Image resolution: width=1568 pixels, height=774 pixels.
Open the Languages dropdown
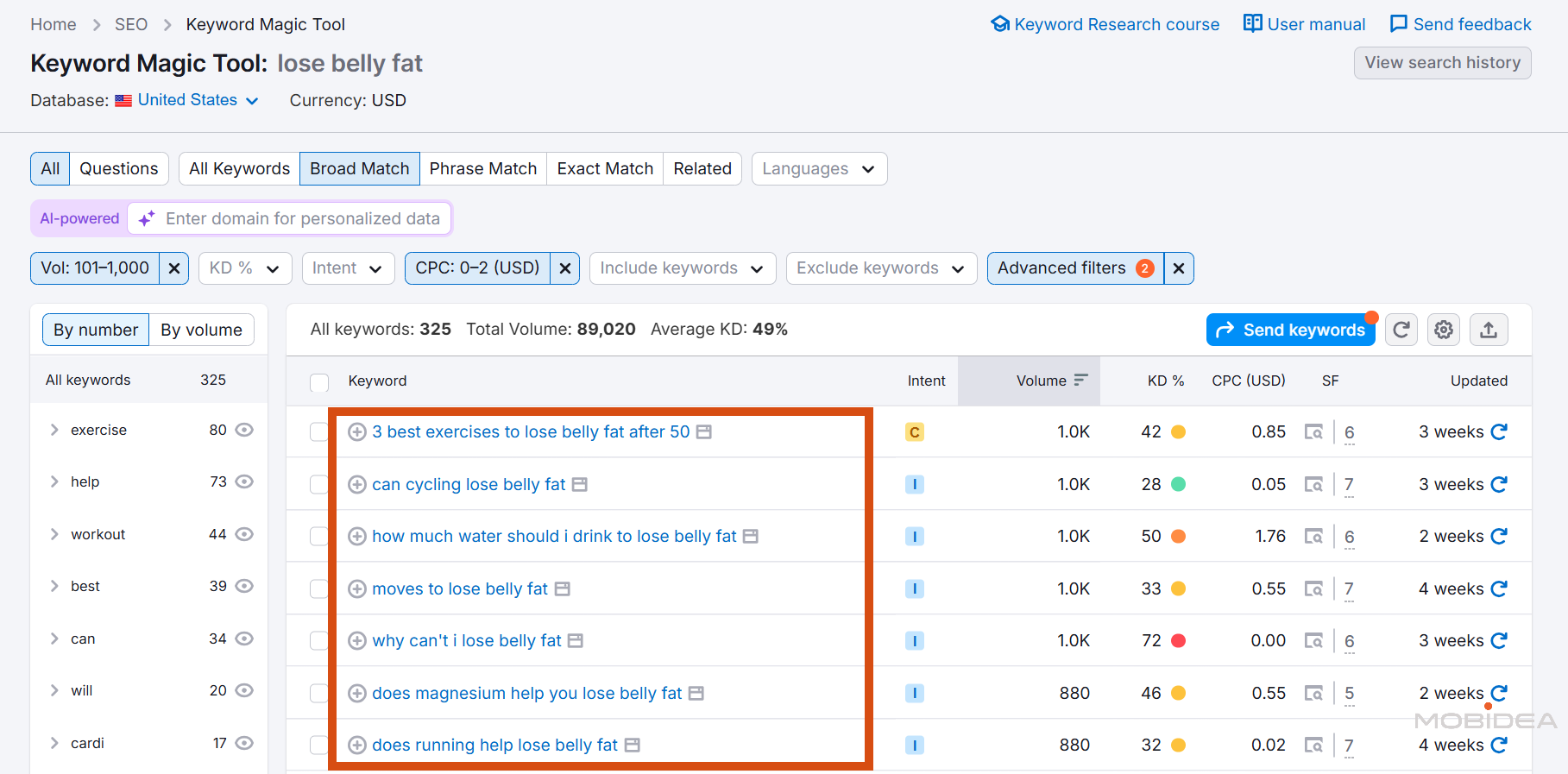(819, 168)
